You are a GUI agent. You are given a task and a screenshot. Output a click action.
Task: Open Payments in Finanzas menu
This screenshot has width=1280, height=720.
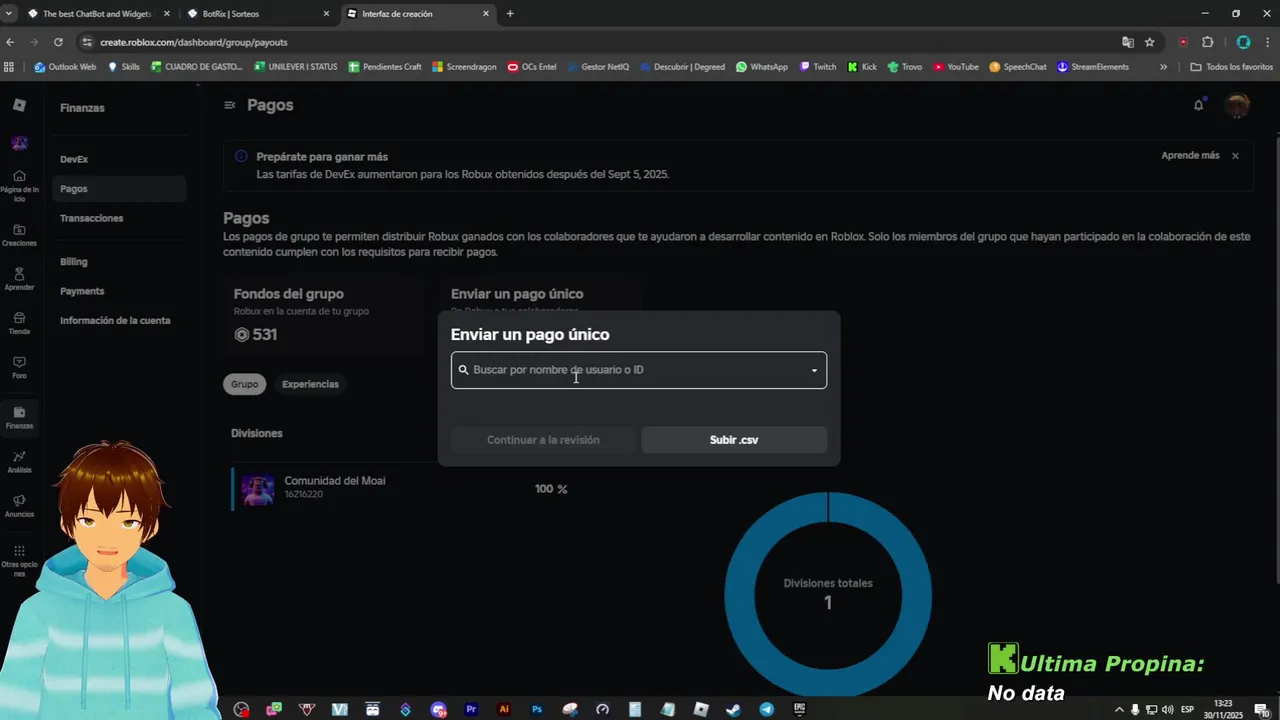tap(82, 291)
